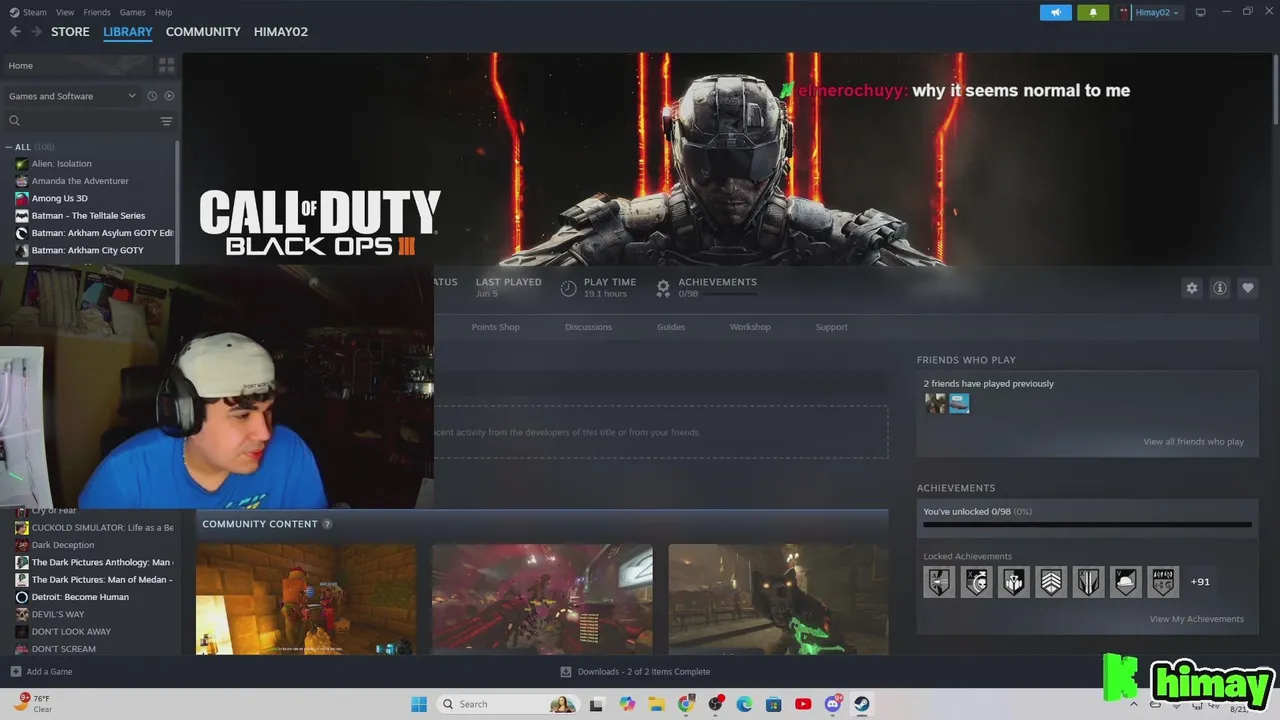The width and height of the screenshot is (1280, 720).
Task: Open the green notifications bell
Action: pos(1093,12)
